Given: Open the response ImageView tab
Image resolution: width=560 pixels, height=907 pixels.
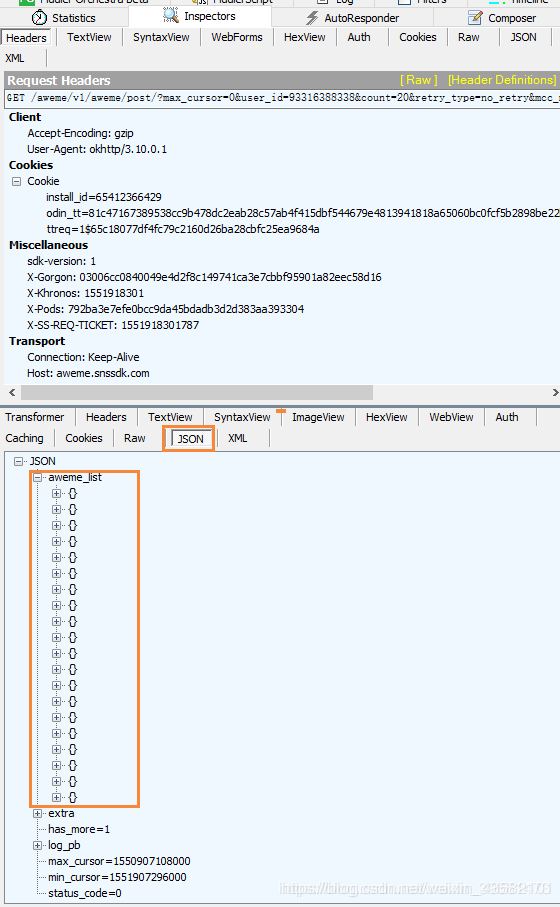Looking at the screenshot, I should click(x=318, y=417).
